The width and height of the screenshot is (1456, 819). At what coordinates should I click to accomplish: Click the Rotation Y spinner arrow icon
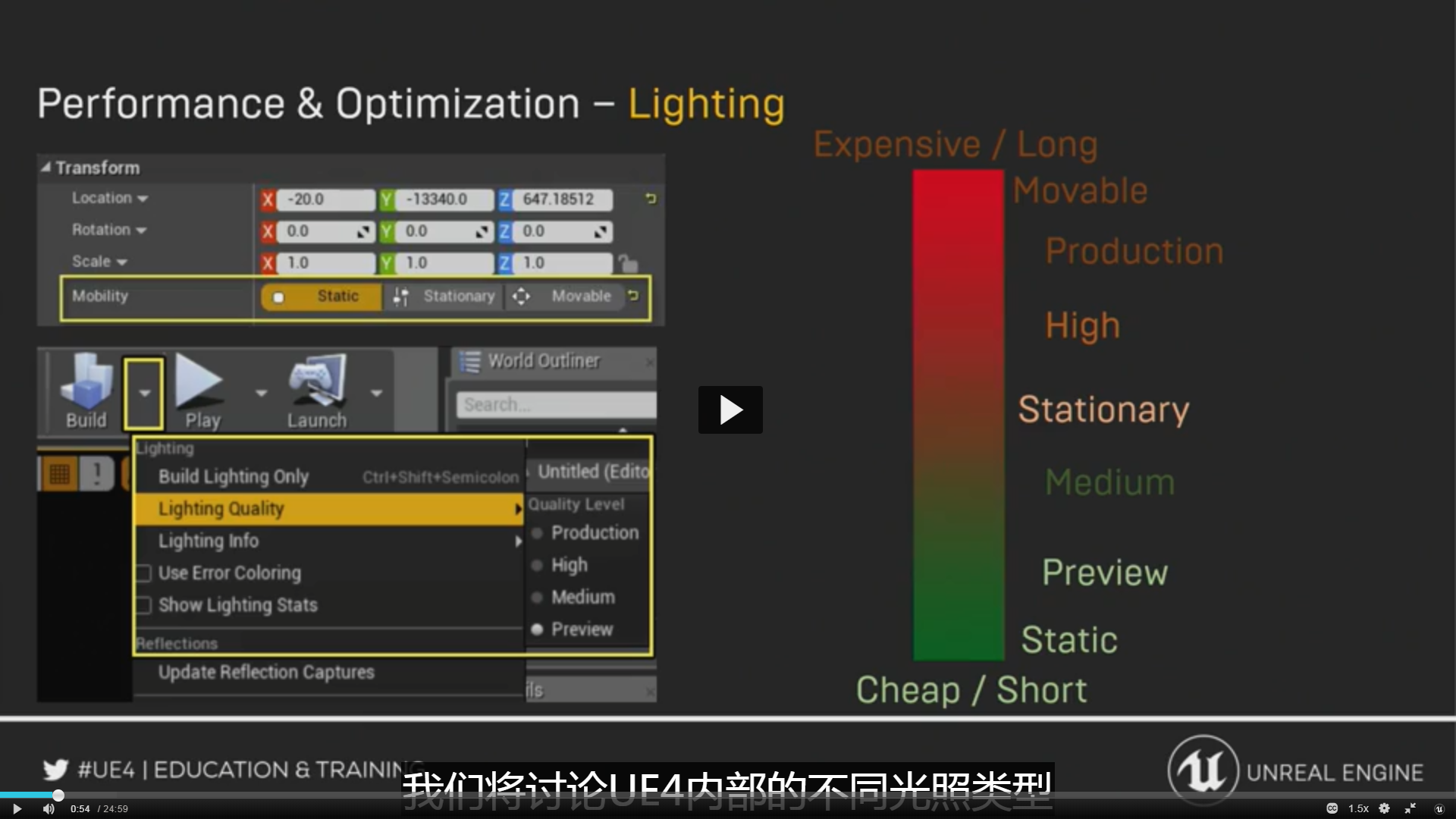(483, 231)
